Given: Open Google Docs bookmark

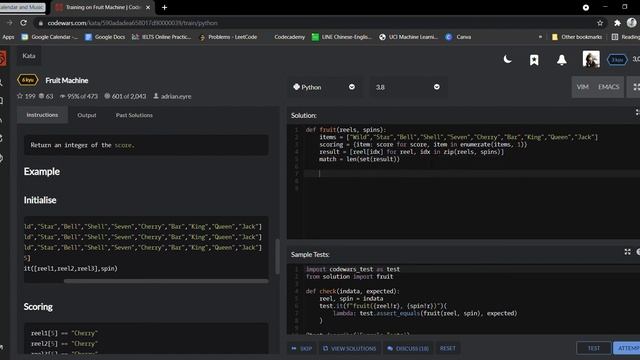Looking at the screenshot, I should coord(105,37).
